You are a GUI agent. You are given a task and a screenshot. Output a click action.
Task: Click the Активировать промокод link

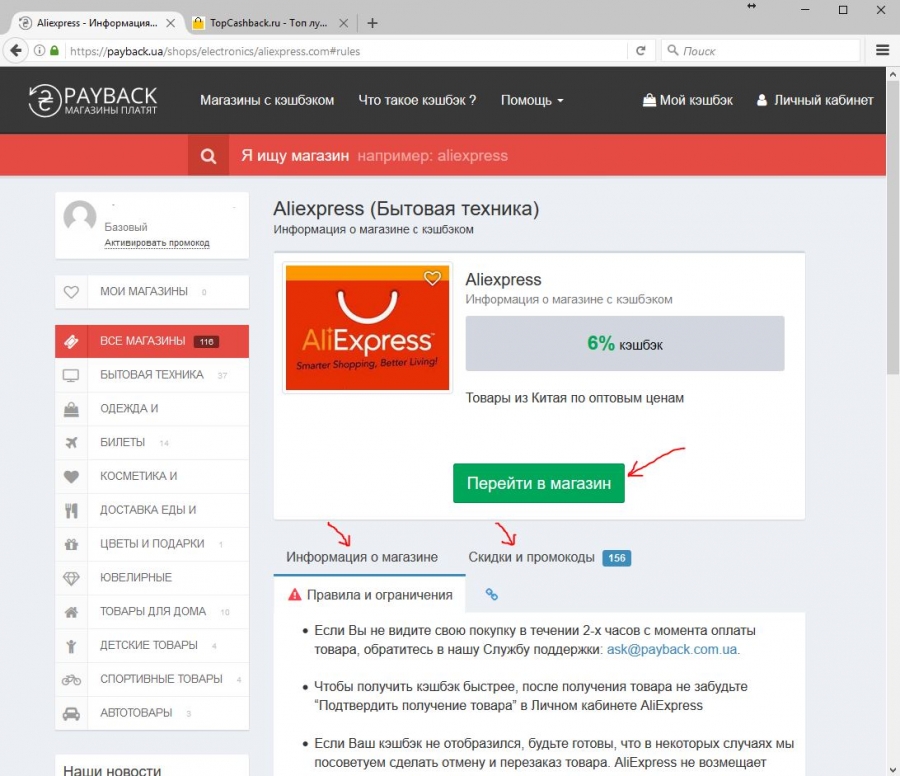(x=157, y=243)
